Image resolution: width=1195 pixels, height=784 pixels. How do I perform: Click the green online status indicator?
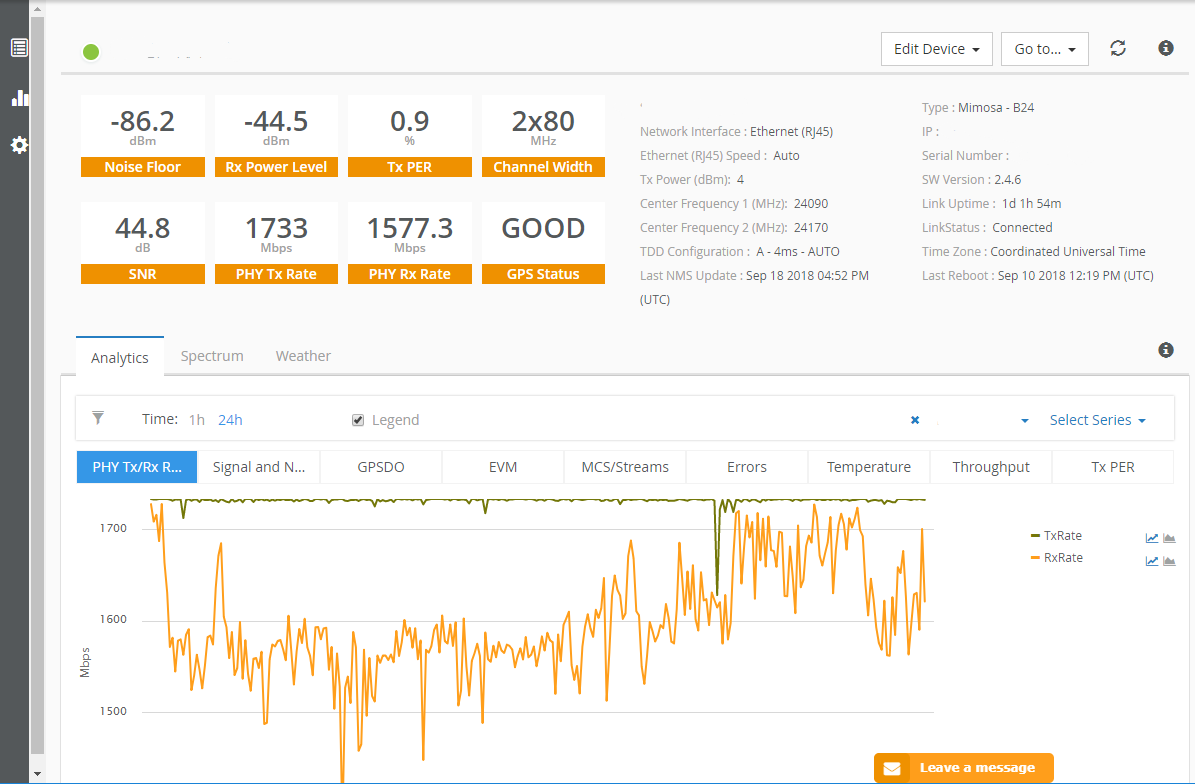[x=91, y=53]
